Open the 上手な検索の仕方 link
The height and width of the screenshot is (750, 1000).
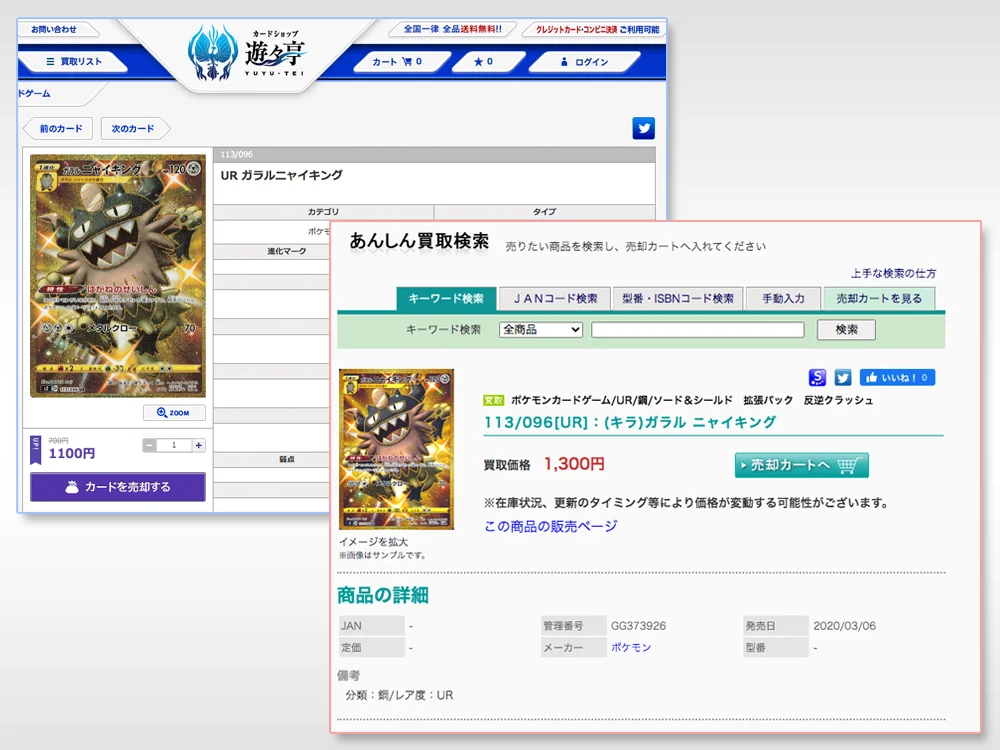point(893,274)
